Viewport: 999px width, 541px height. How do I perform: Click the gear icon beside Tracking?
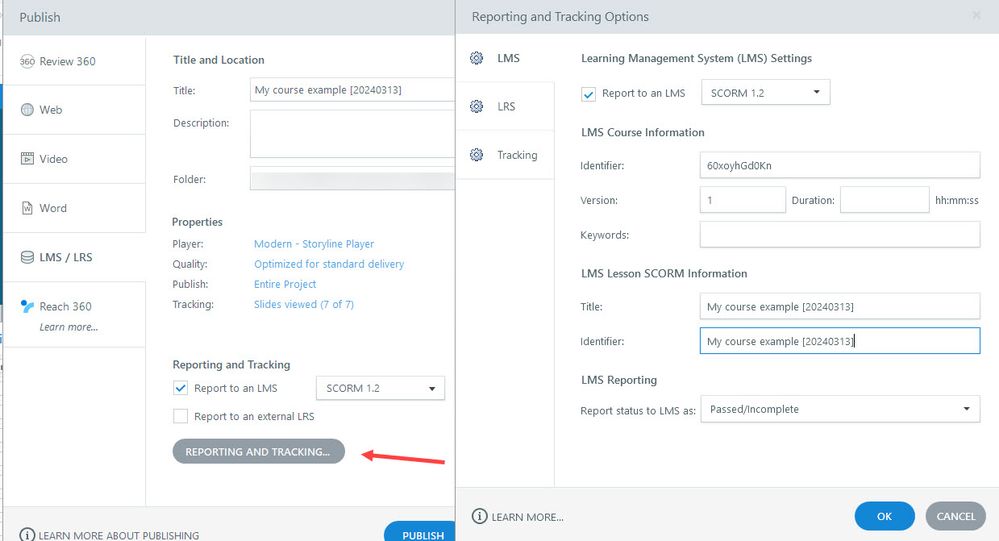pyautogui.click(x=477, y=155)
